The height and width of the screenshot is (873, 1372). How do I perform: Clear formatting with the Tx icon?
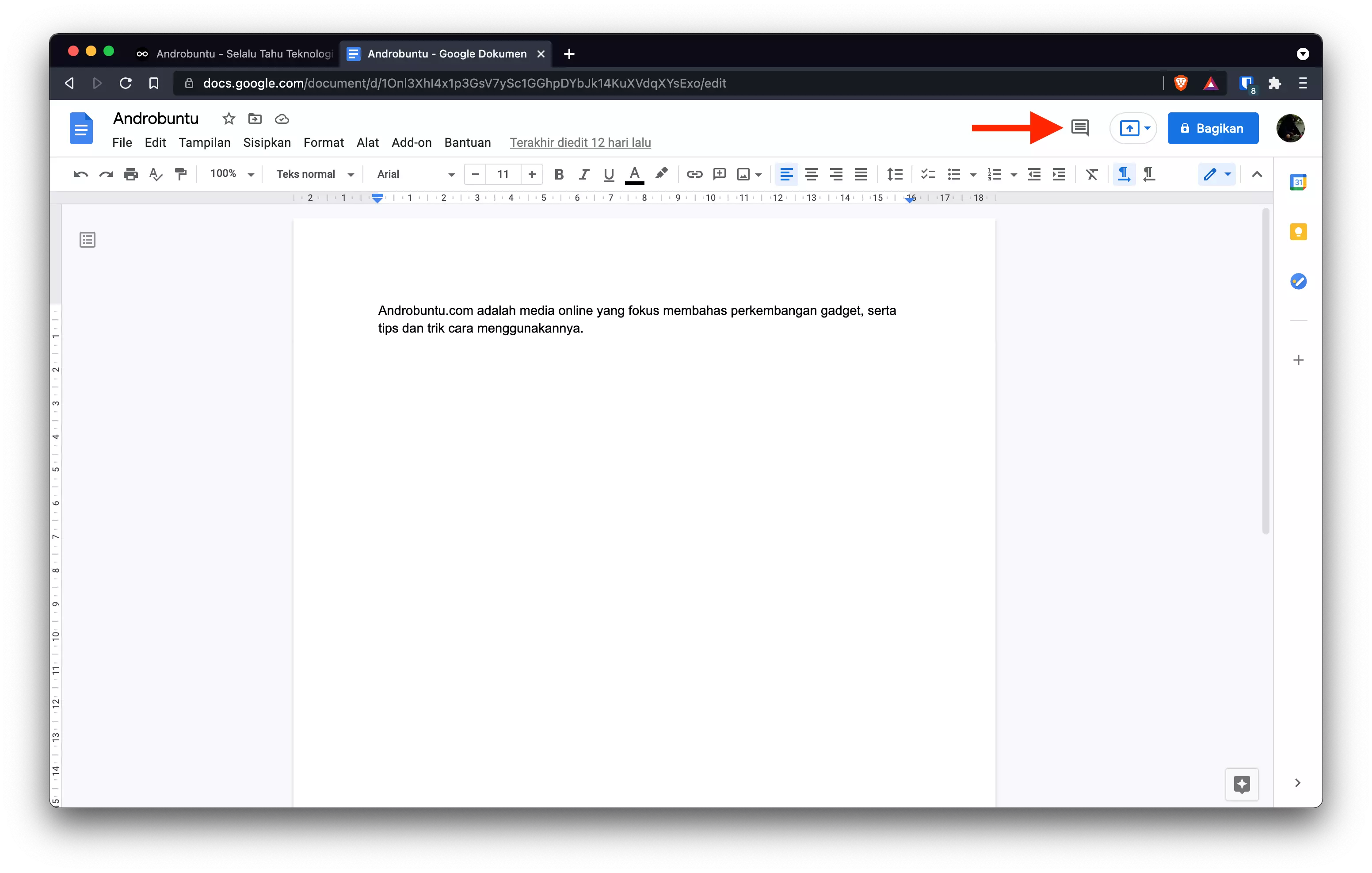1092,174
